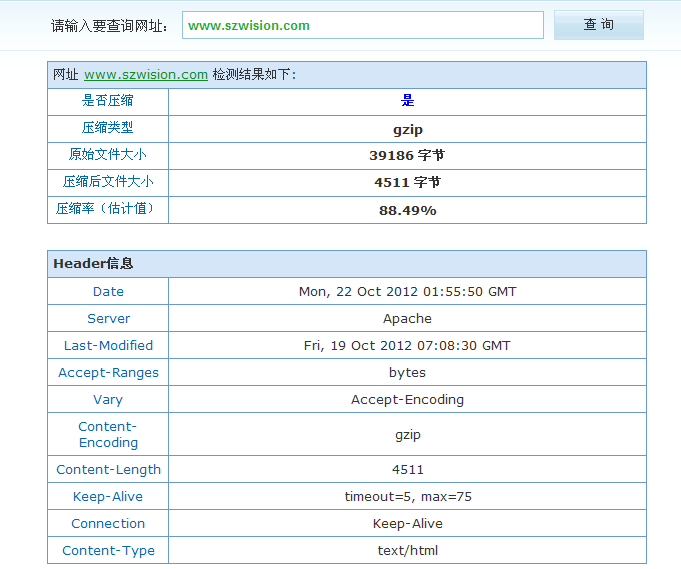
Task: Select the Vary header label
Action: (108, 400)
